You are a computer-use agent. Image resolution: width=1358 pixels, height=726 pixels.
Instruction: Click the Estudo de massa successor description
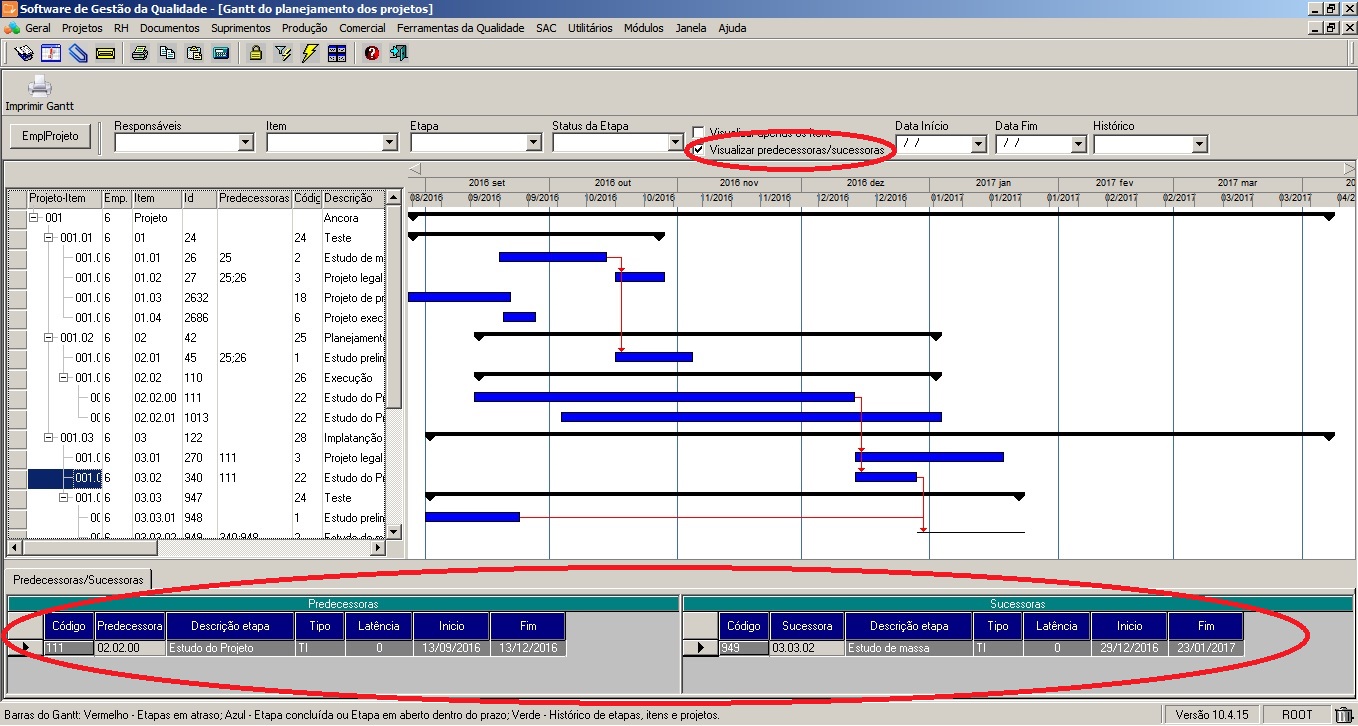(909, 648)
